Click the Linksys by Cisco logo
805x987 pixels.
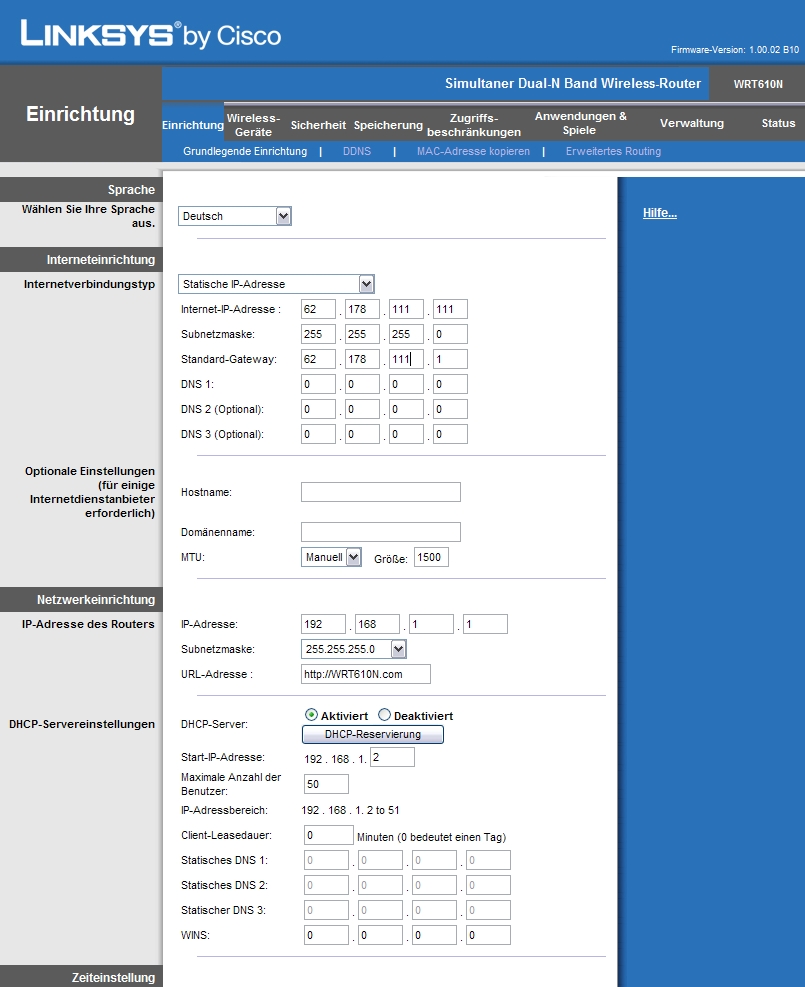[150, 35]
